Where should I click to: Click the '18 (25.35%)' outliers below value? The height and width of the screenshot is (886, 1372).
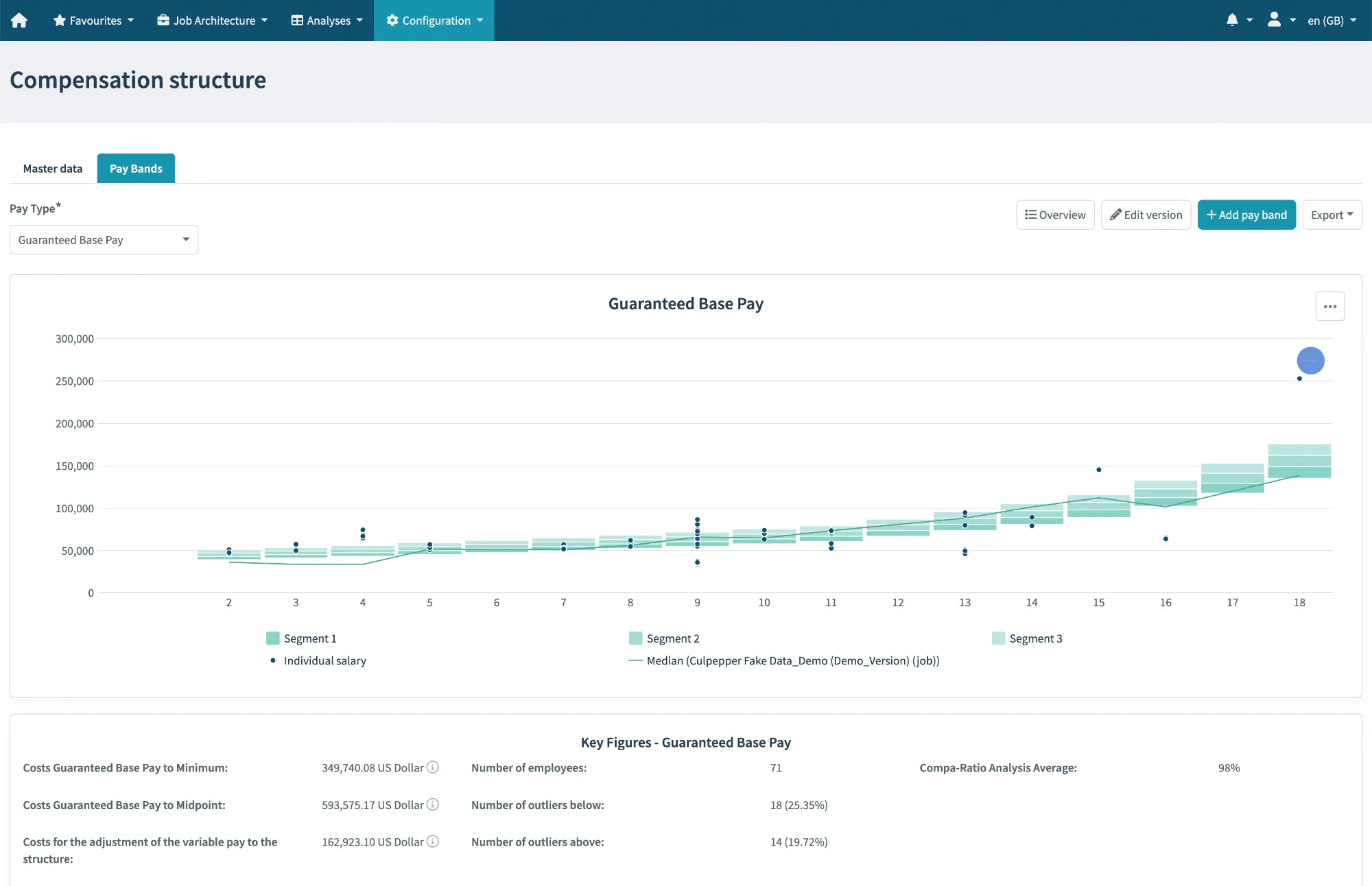point(799,805)
